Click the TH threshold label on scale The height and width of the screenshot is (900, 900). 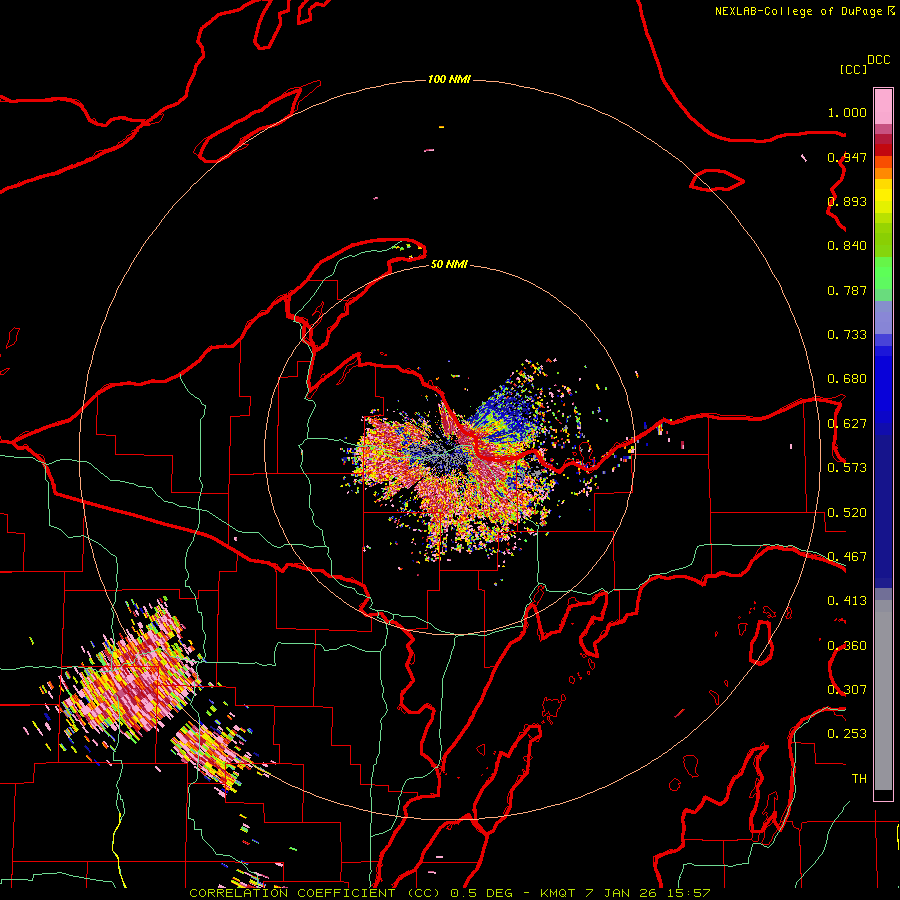coord(859,779)
